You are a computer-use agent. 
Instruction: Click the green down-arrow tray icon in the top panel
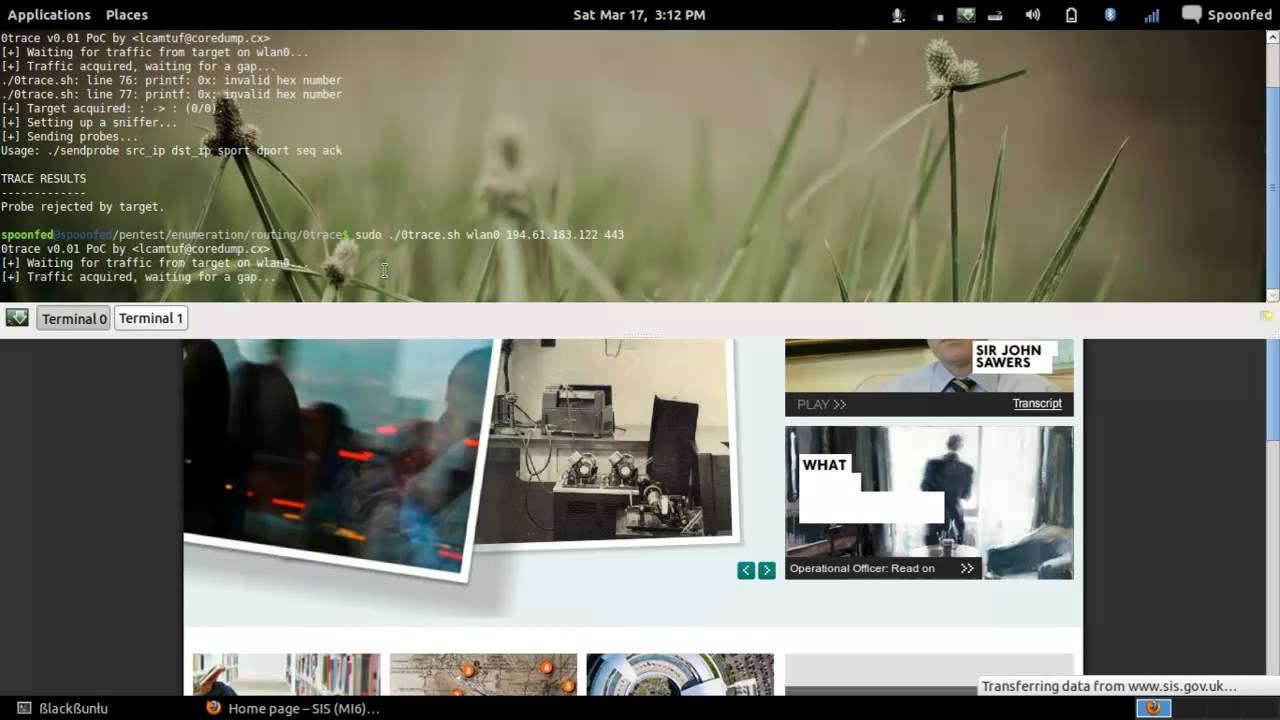[965, 15]
